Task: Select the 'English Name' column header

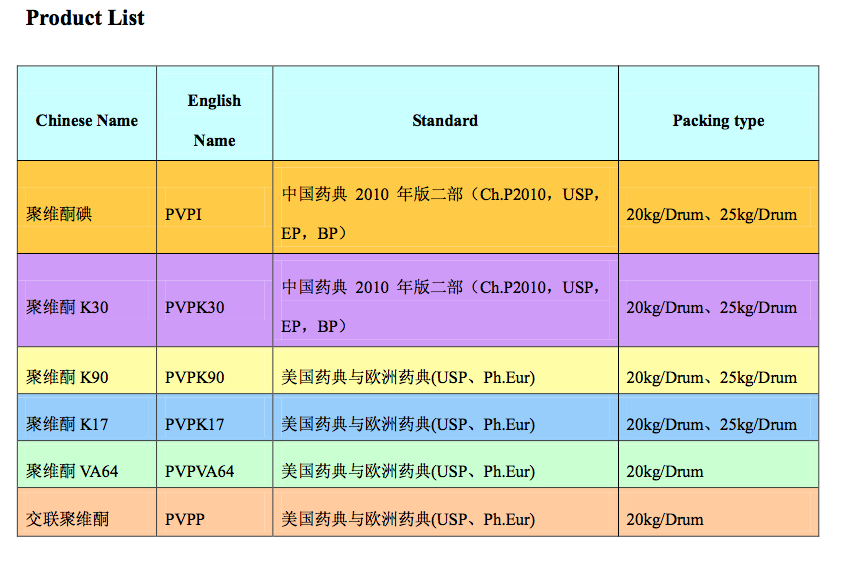Action: 215,113
